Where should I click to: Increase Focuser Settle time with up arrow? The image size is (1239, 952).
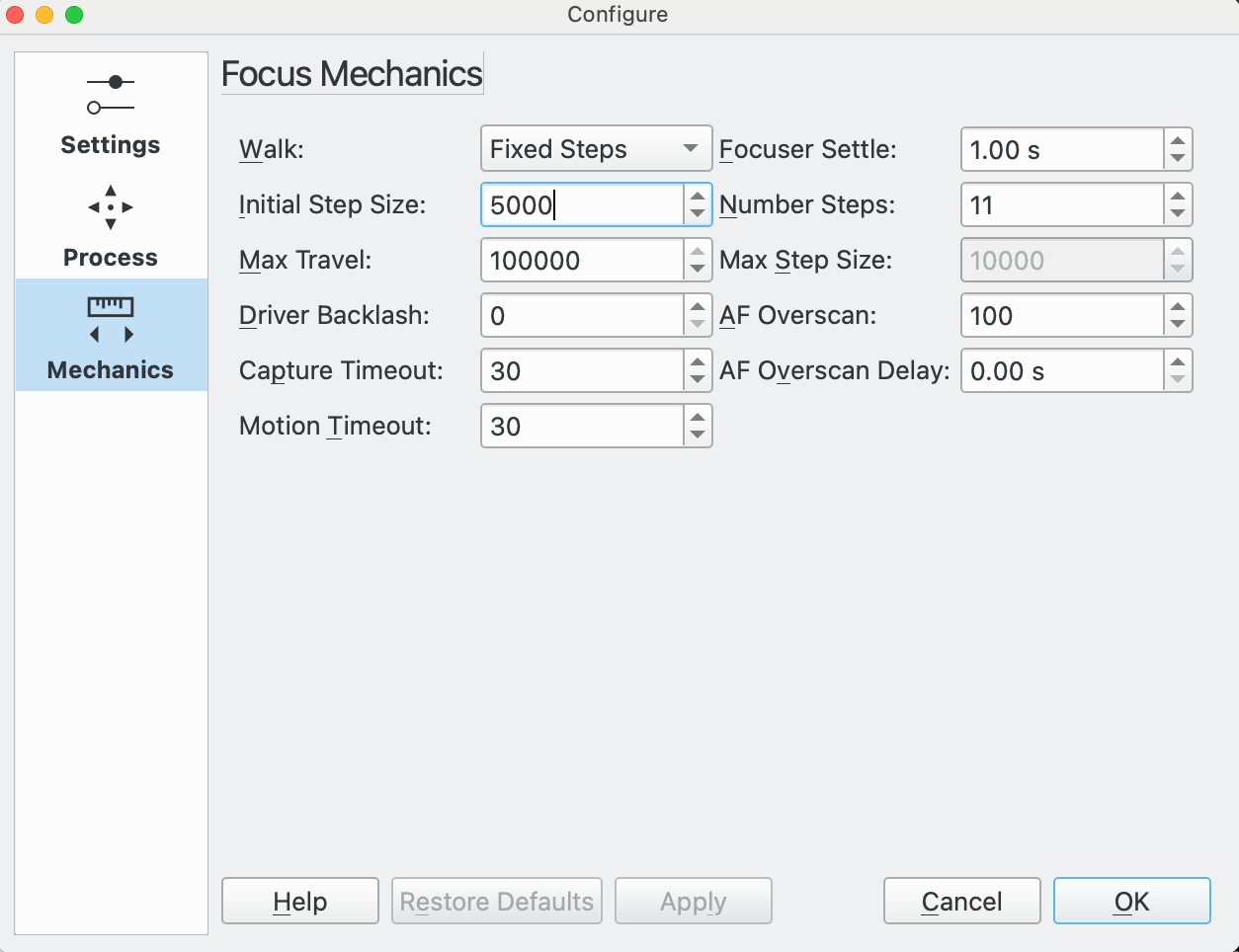coord(1178,140)
